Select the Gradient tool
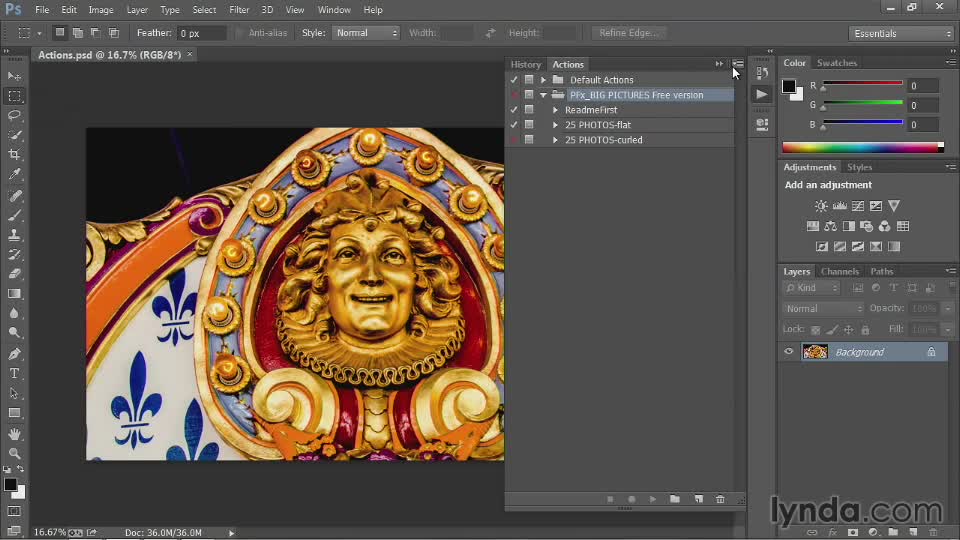Image resolution: width=960 pixels, height=540 pixels. point(14,294)
